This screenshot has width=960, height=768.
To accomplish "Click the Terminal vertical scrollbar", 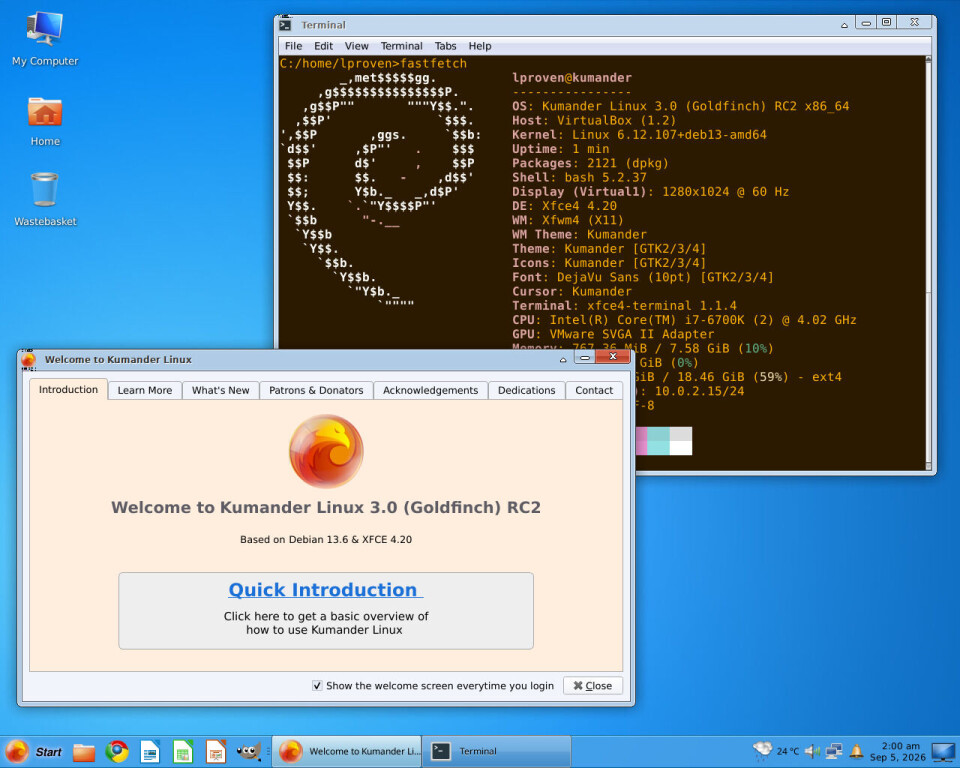I will coord(928,262).
